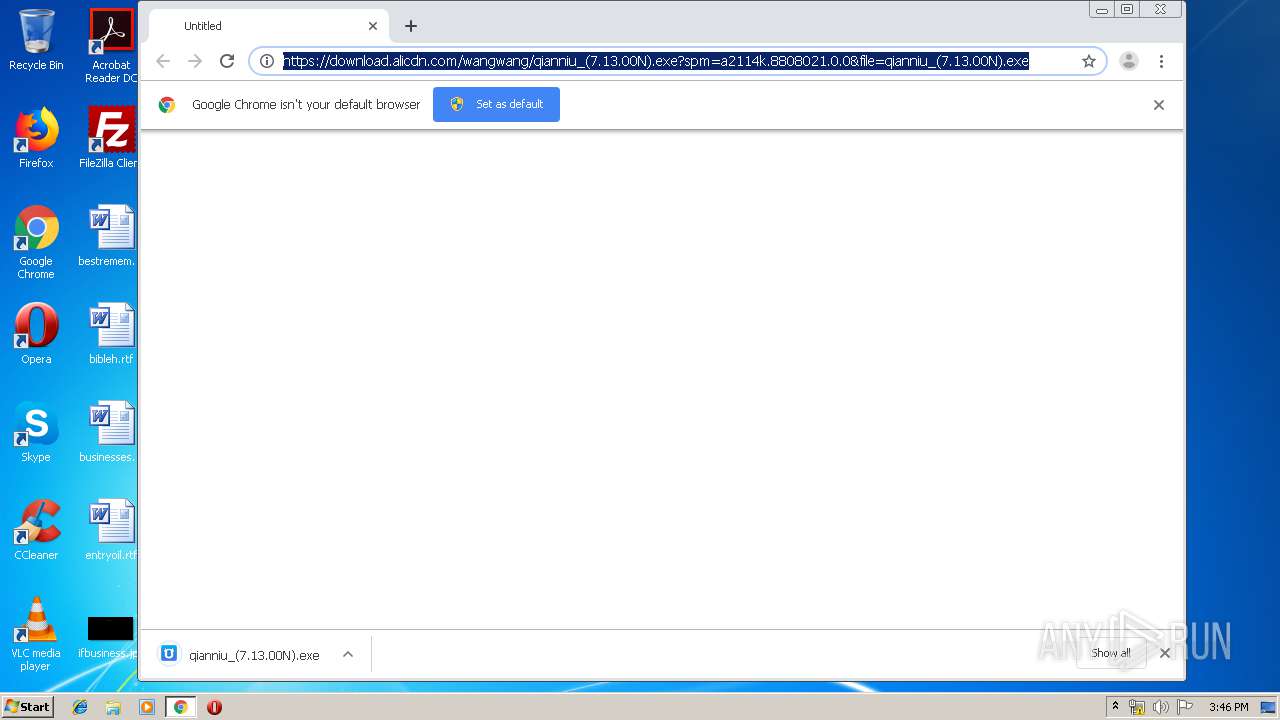Image resolution: width=1280 pixels, height=720 pixels.
Task: Restore down the Chrome window
Action: [x=1127, y=9]
